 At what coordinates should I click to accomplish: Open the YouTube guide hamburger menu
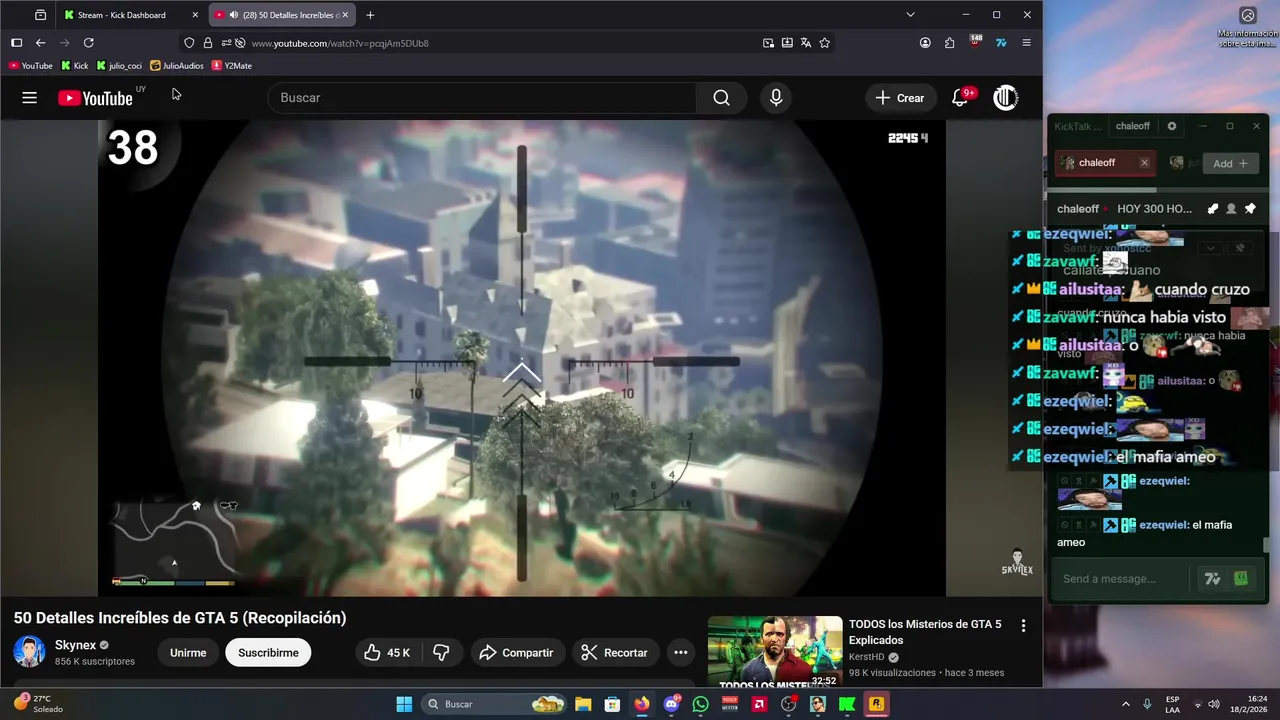29,98
